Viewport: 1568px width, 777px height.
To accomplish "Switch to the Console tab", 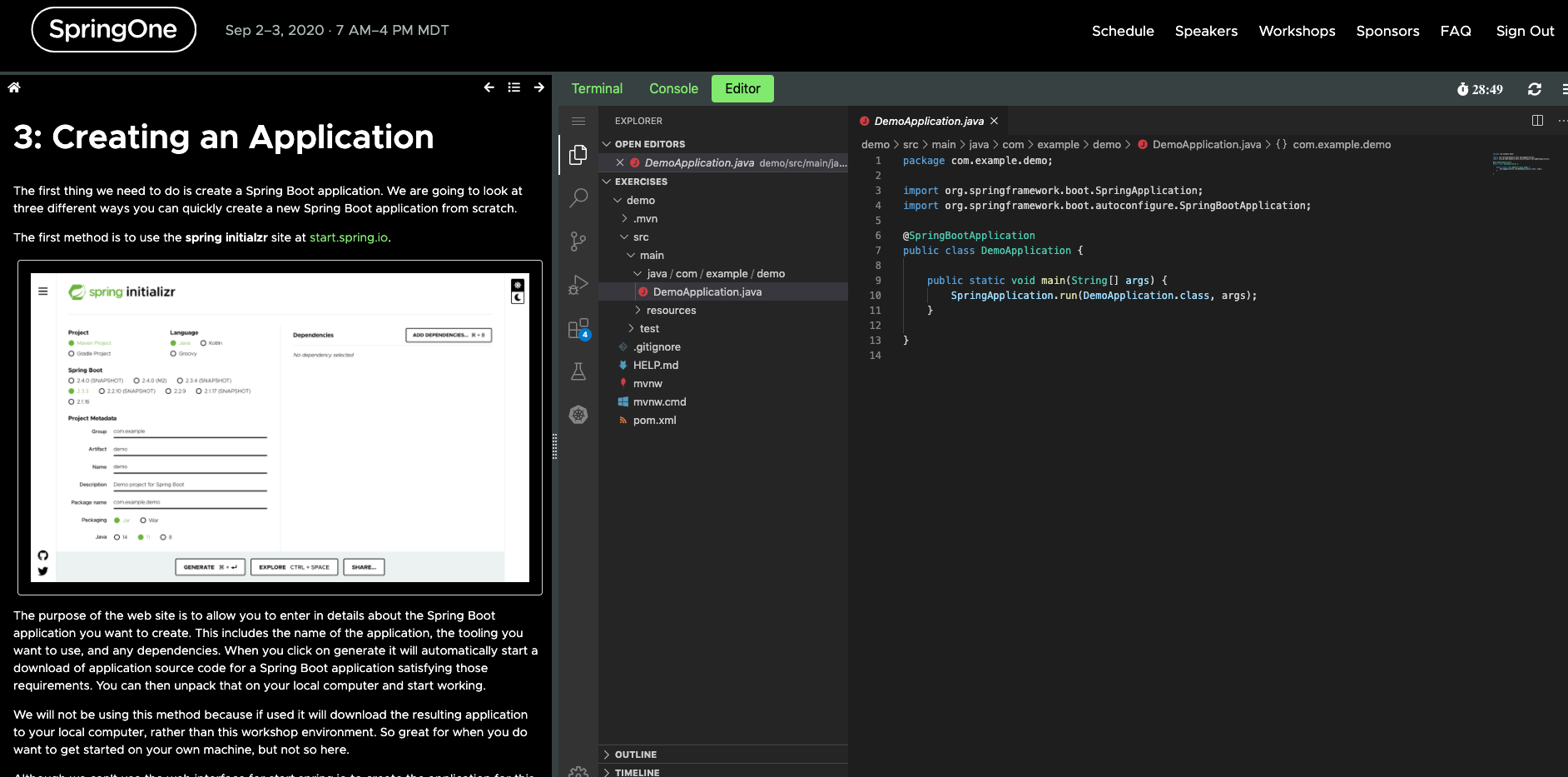I will 673,89.
